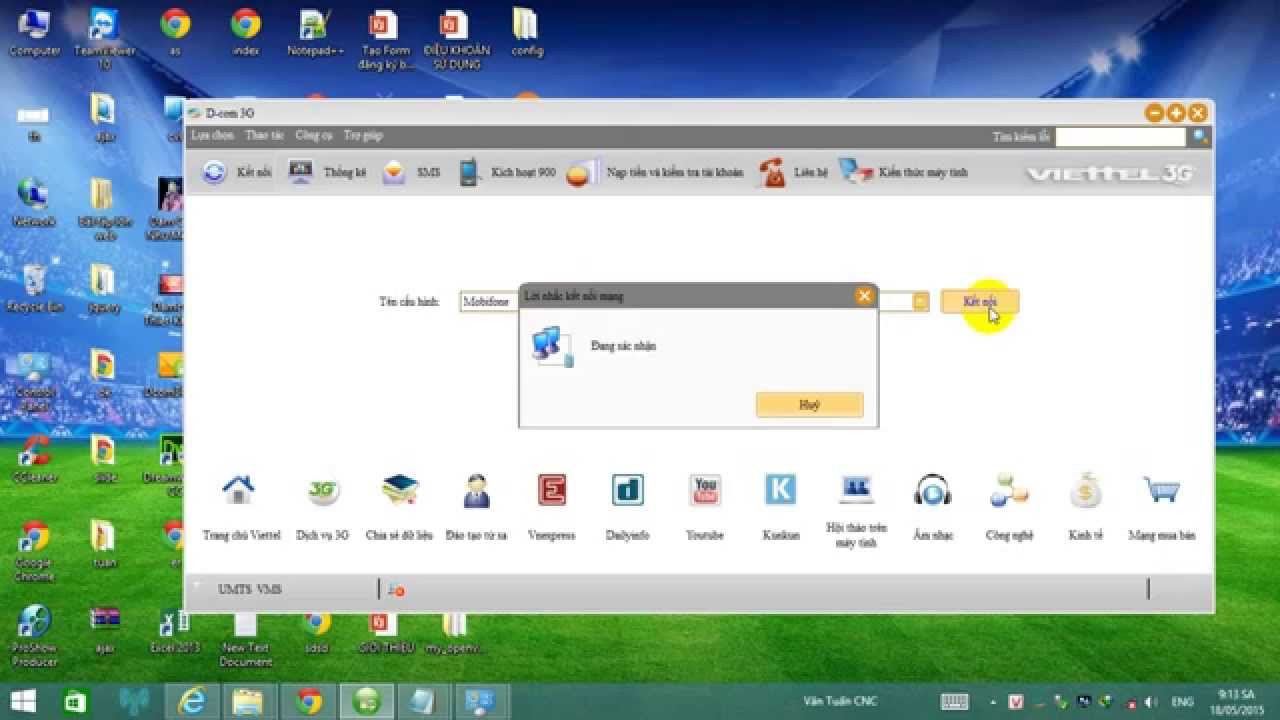Screen dimensions: 1280x720
Task: Click the Windows Start button
Action: (23, 701)
